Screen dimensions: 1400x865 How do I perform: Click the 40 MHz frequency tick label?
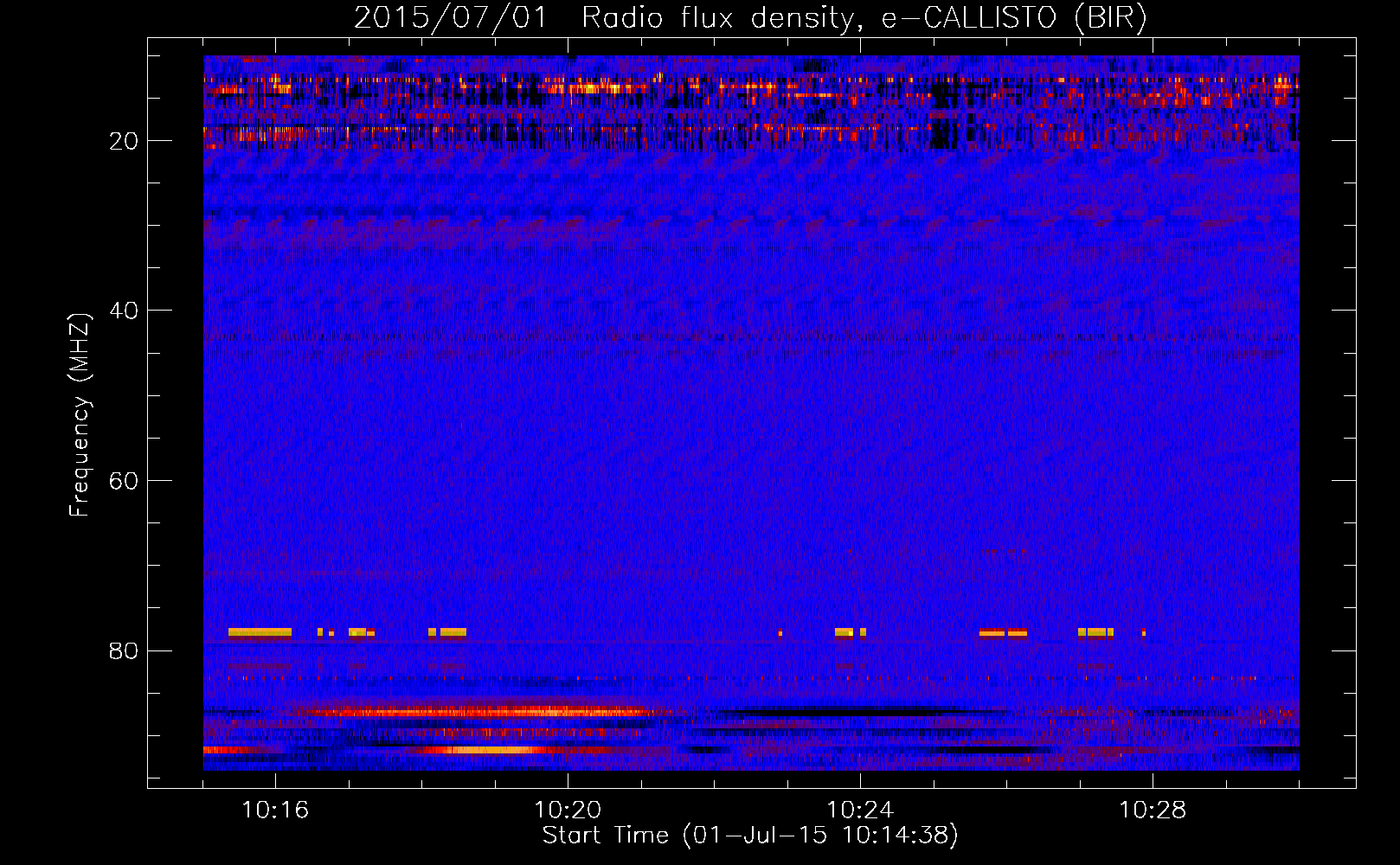coord(124,311)
